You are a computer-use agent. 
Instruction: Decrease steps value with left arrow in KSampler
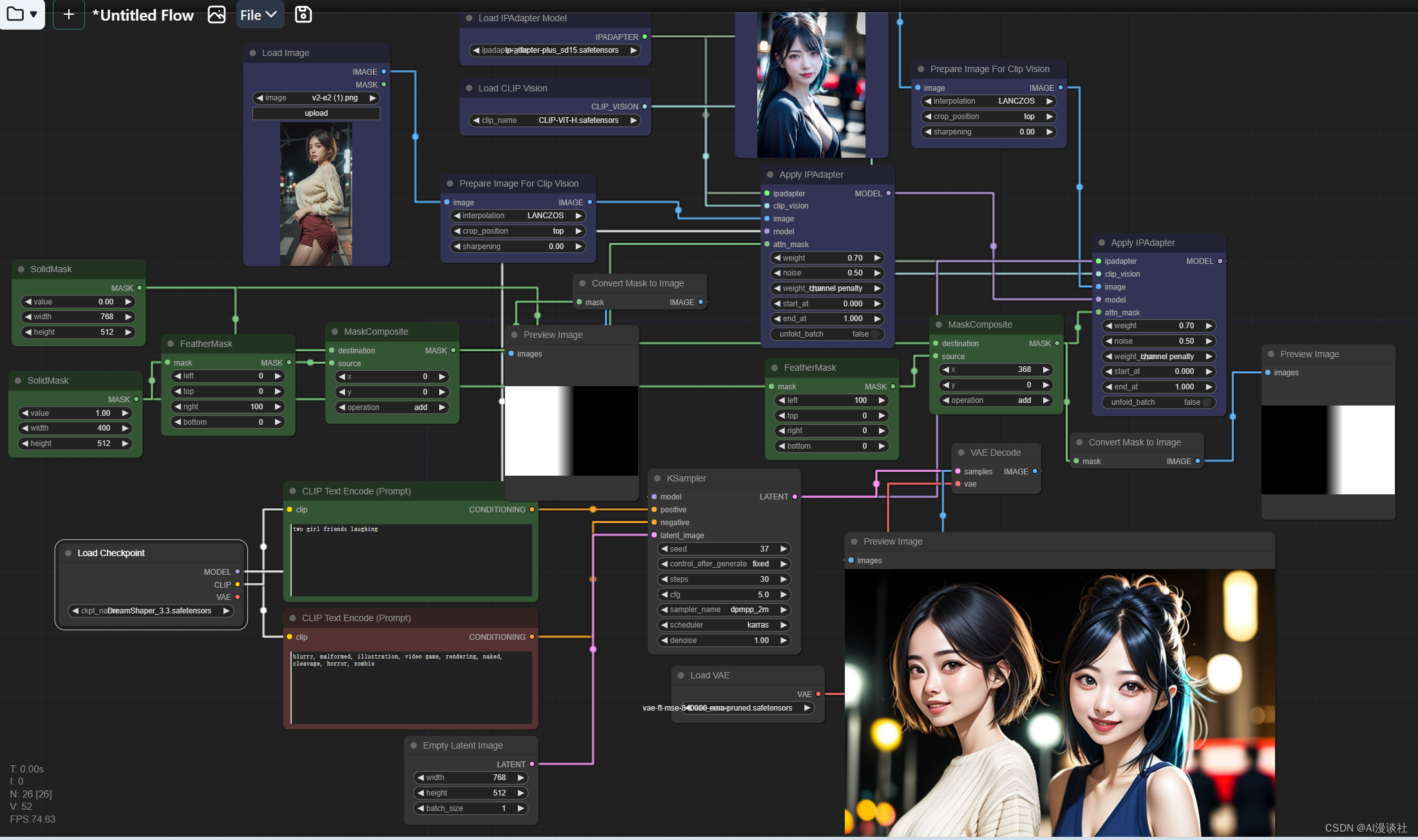point(664,579)
